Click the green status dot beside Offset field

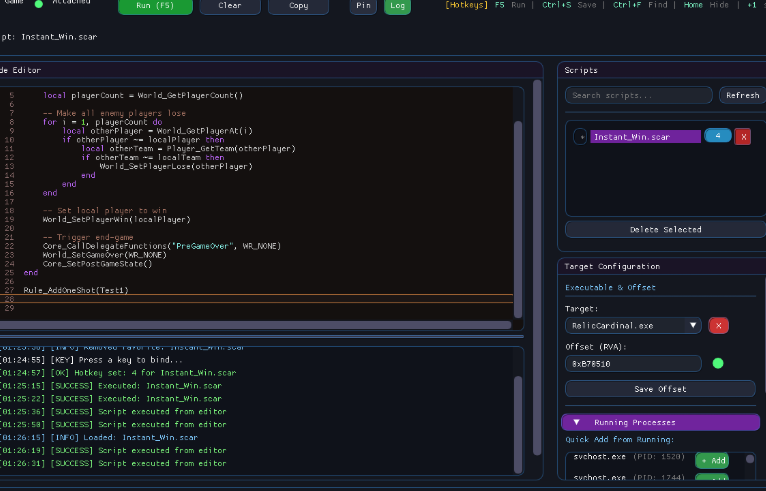tap(718, 363)
